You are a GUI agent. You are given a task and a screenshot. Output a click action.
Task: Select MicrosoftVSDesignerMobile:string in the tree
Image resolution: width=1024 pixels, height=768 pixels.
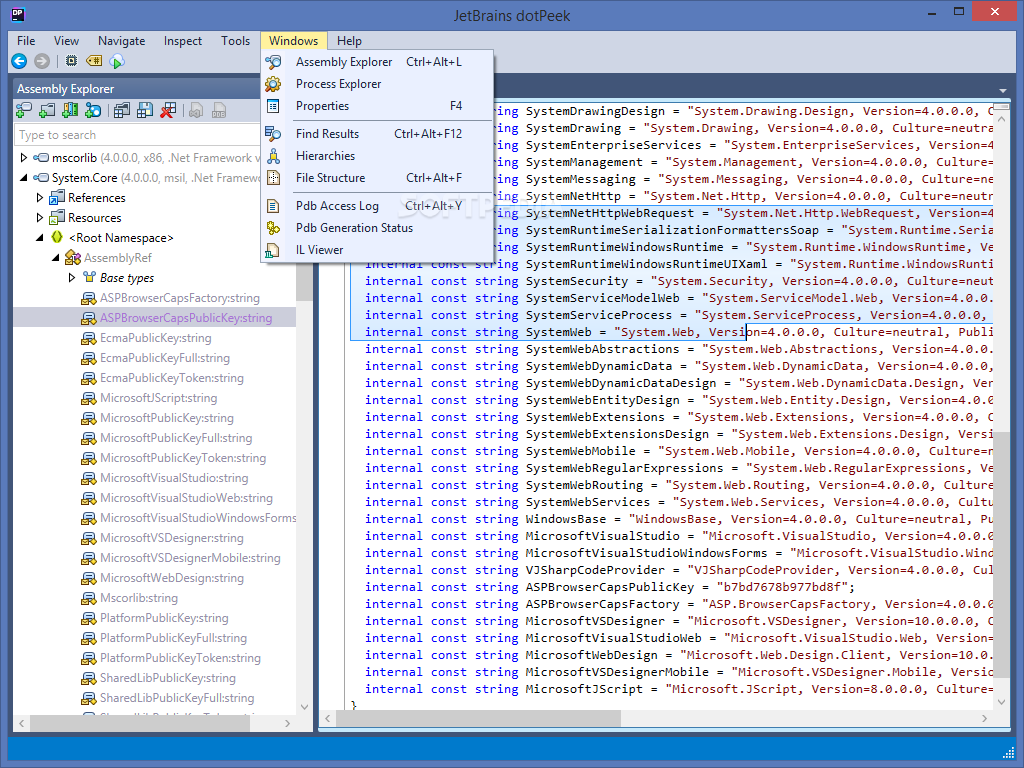[x=190, y=558]
